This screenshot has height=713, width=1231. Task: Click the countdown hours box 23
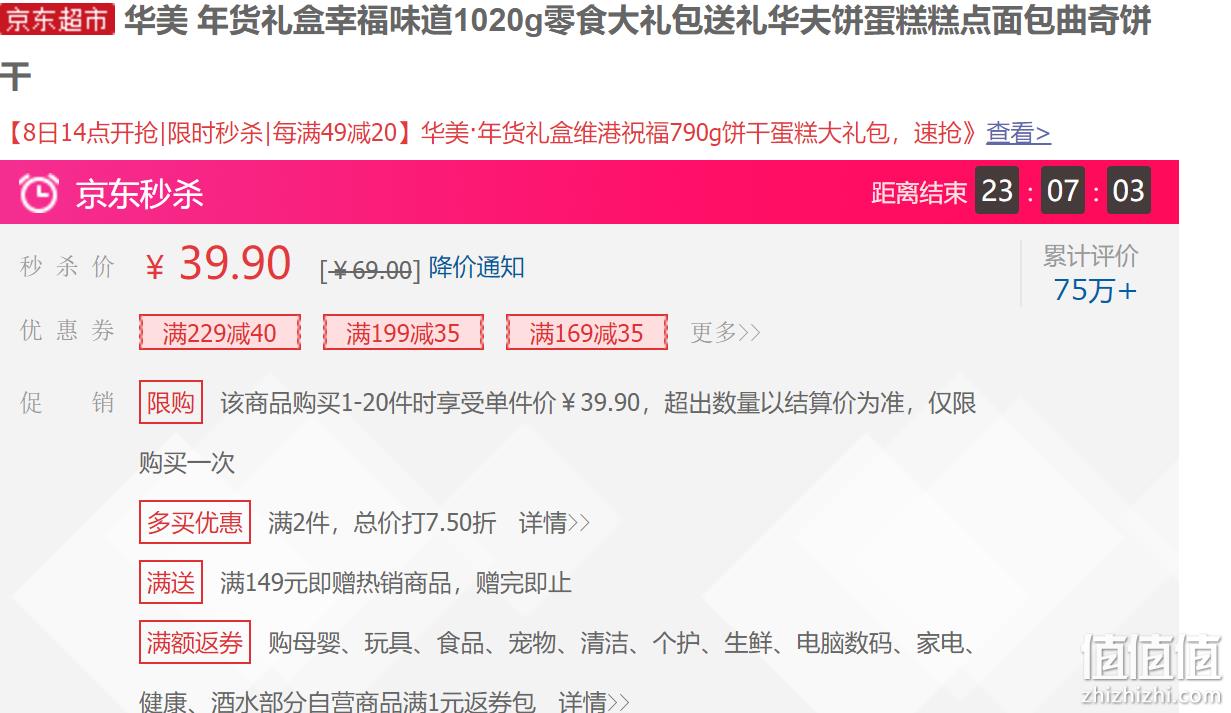[997, 191]
